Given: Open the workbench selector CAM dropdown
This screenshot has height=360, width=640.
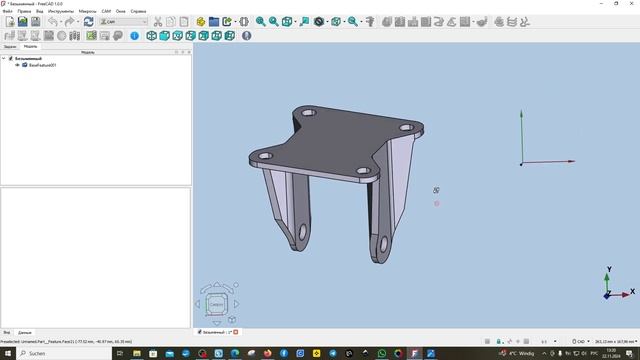Looking at the screenshot, I should 123,22.
